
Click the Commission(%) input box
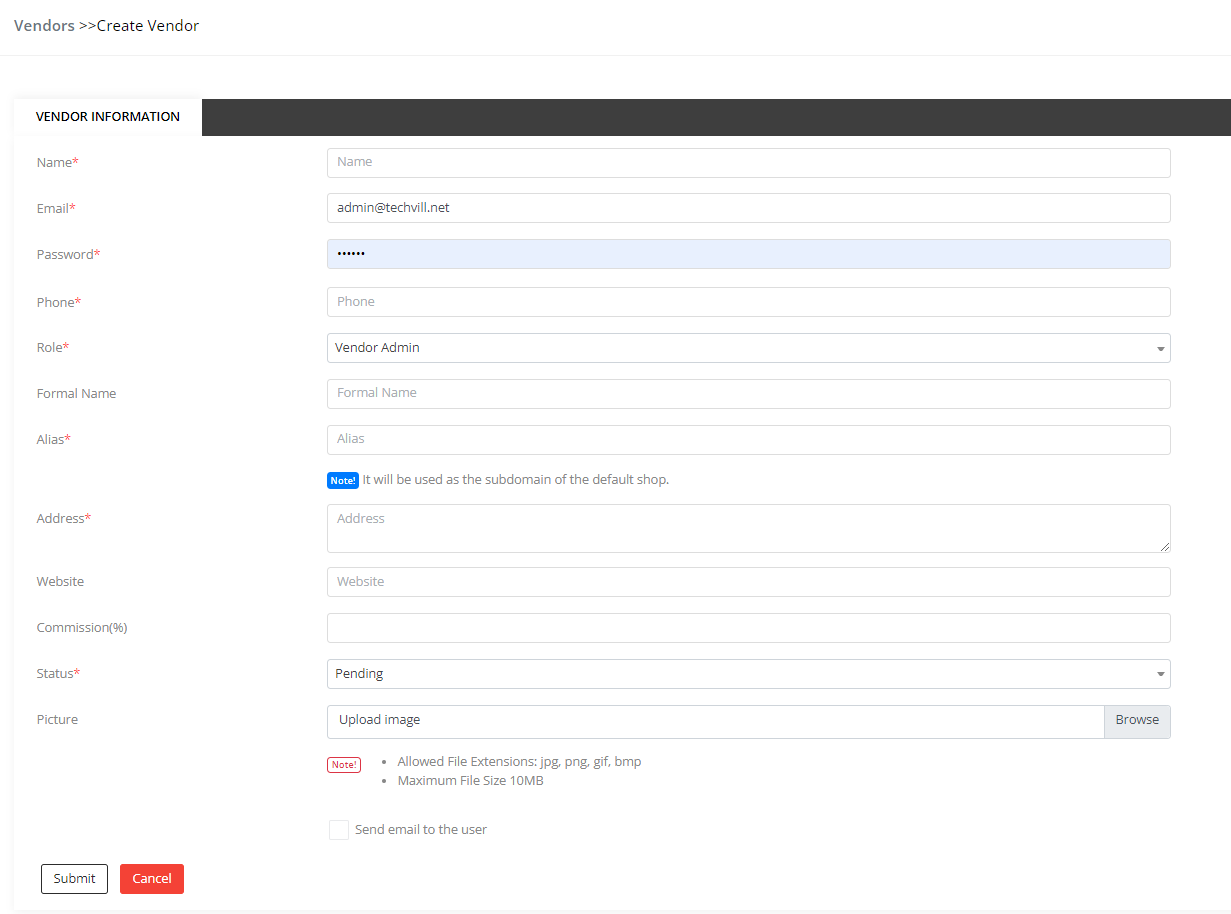coord(748,628)
